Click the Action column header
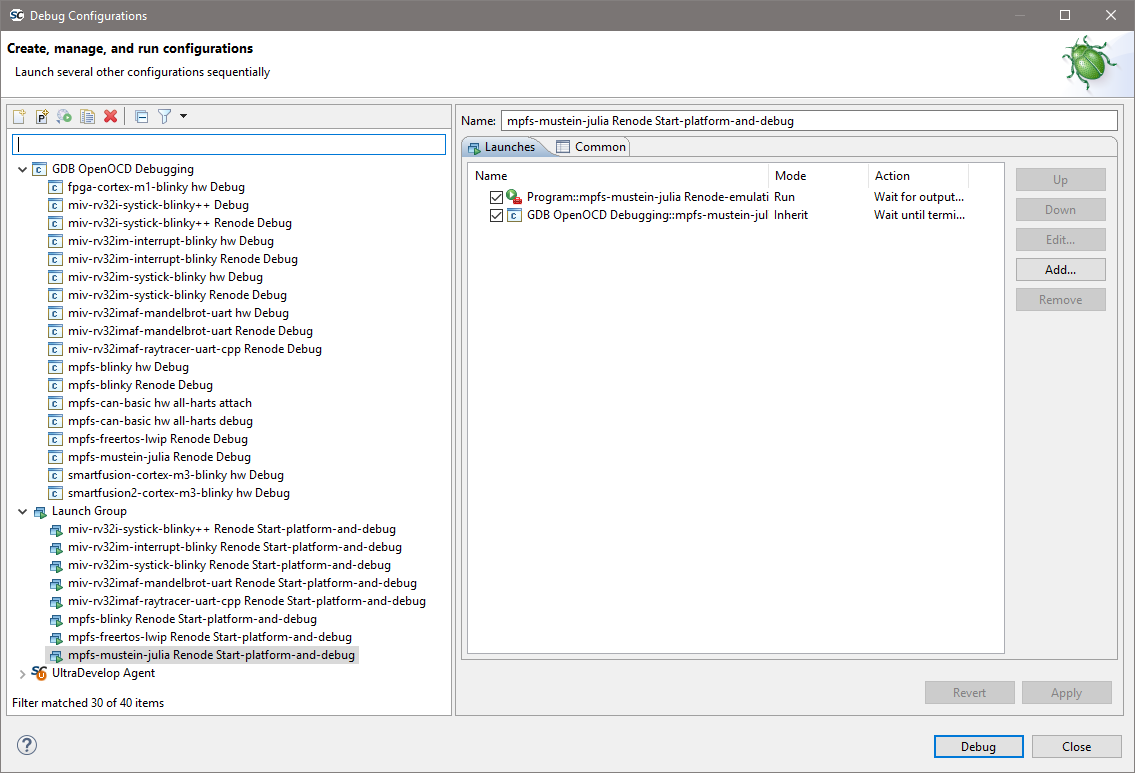This screenshot has width=1135, height=773. pos(918,176)
